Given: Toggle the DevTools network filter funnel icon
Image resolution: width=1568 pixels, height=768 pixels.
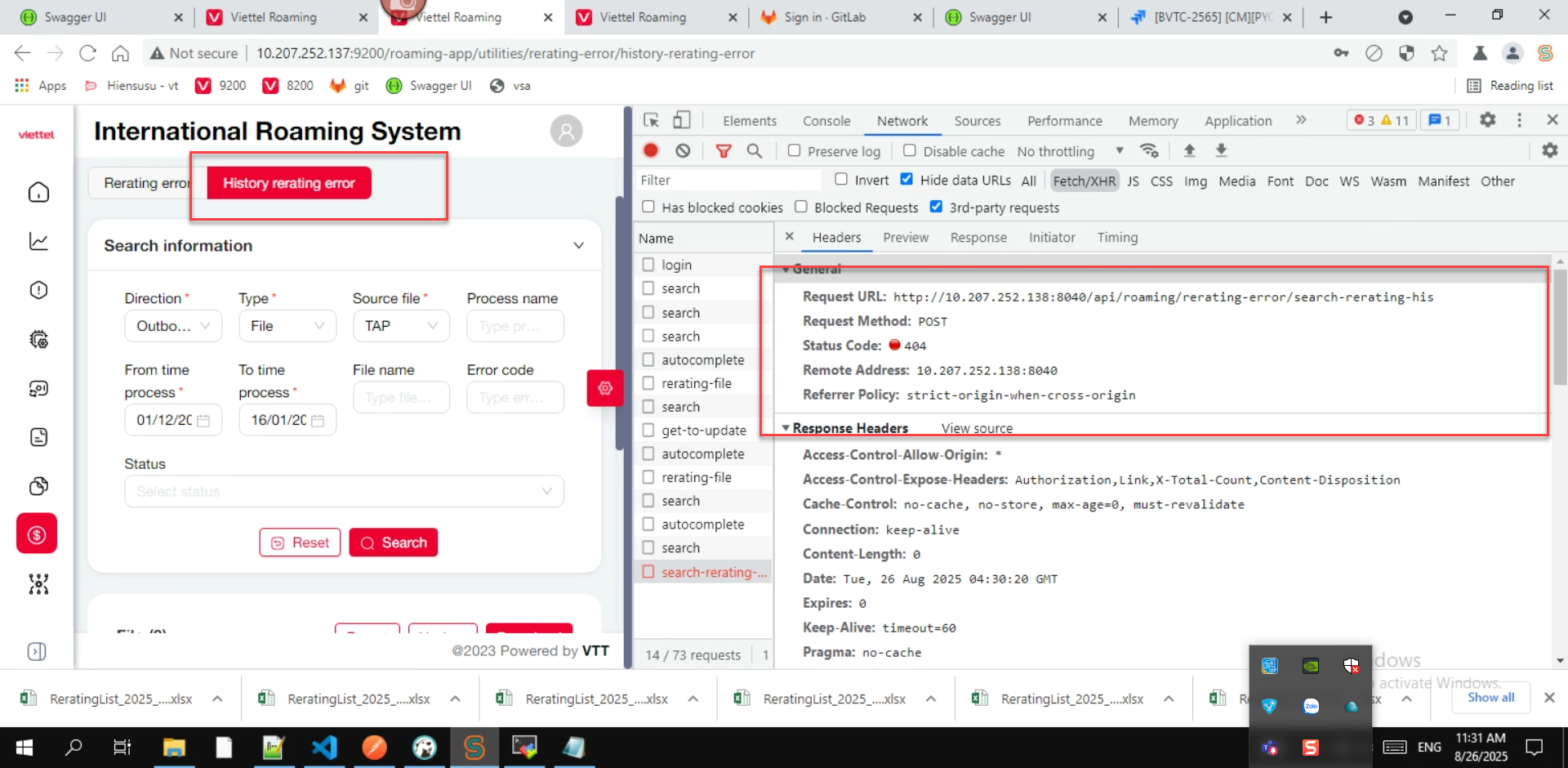Looking at the screenshot, I should [723, 150].
